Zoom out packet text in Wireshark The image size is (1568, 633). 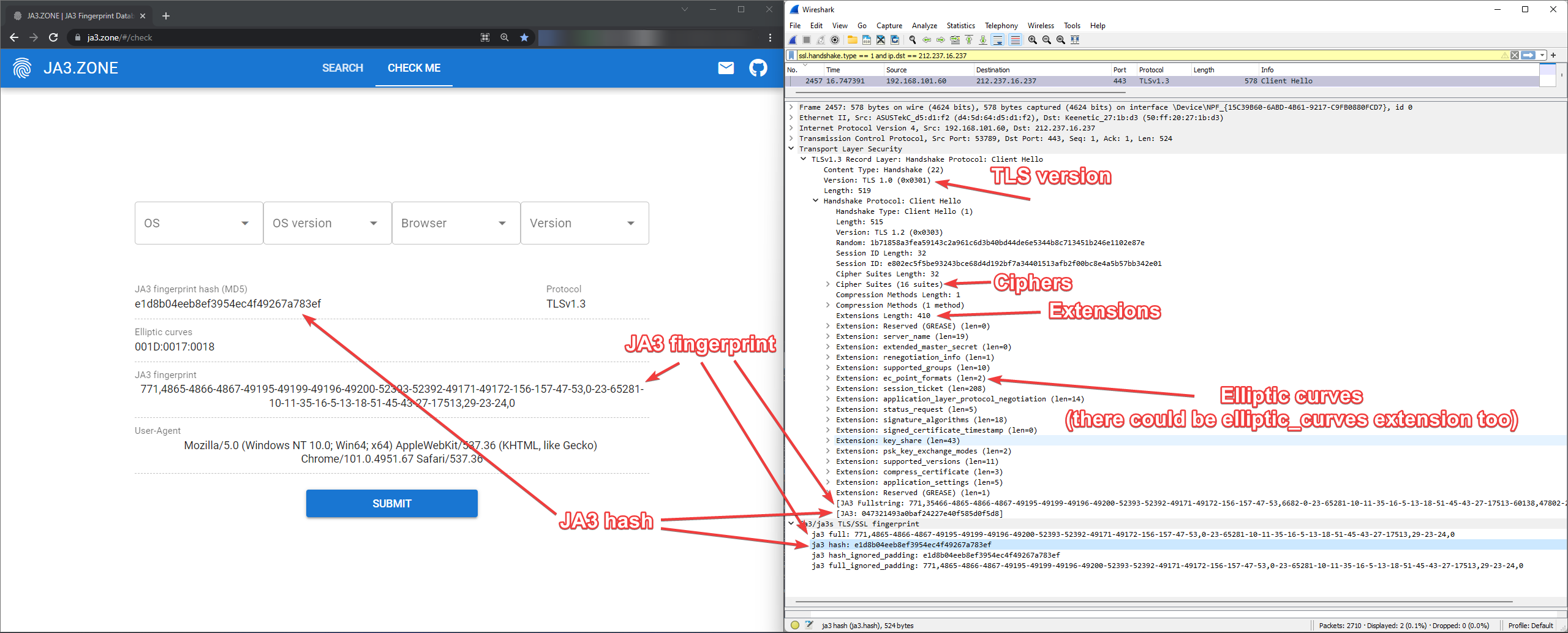coord(1047,40)
